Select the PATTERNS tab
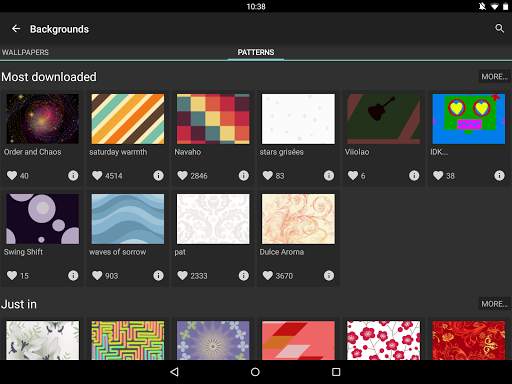The image size is (512, 384). pyautogui.click(x=256, y=52)
